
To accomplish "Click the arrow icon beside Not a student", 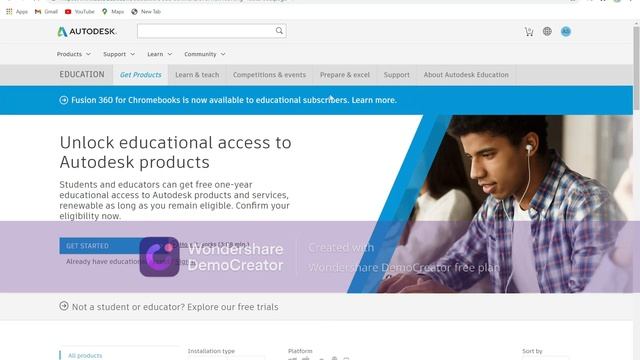I will pos(64,306).
